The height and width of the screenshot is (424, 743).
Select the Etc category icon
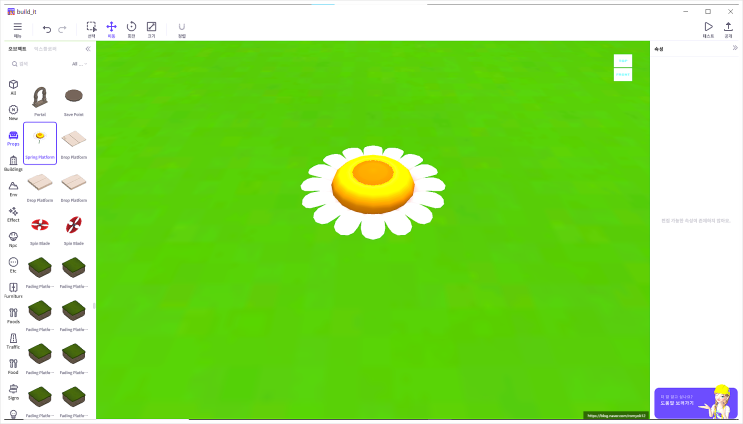13,264
